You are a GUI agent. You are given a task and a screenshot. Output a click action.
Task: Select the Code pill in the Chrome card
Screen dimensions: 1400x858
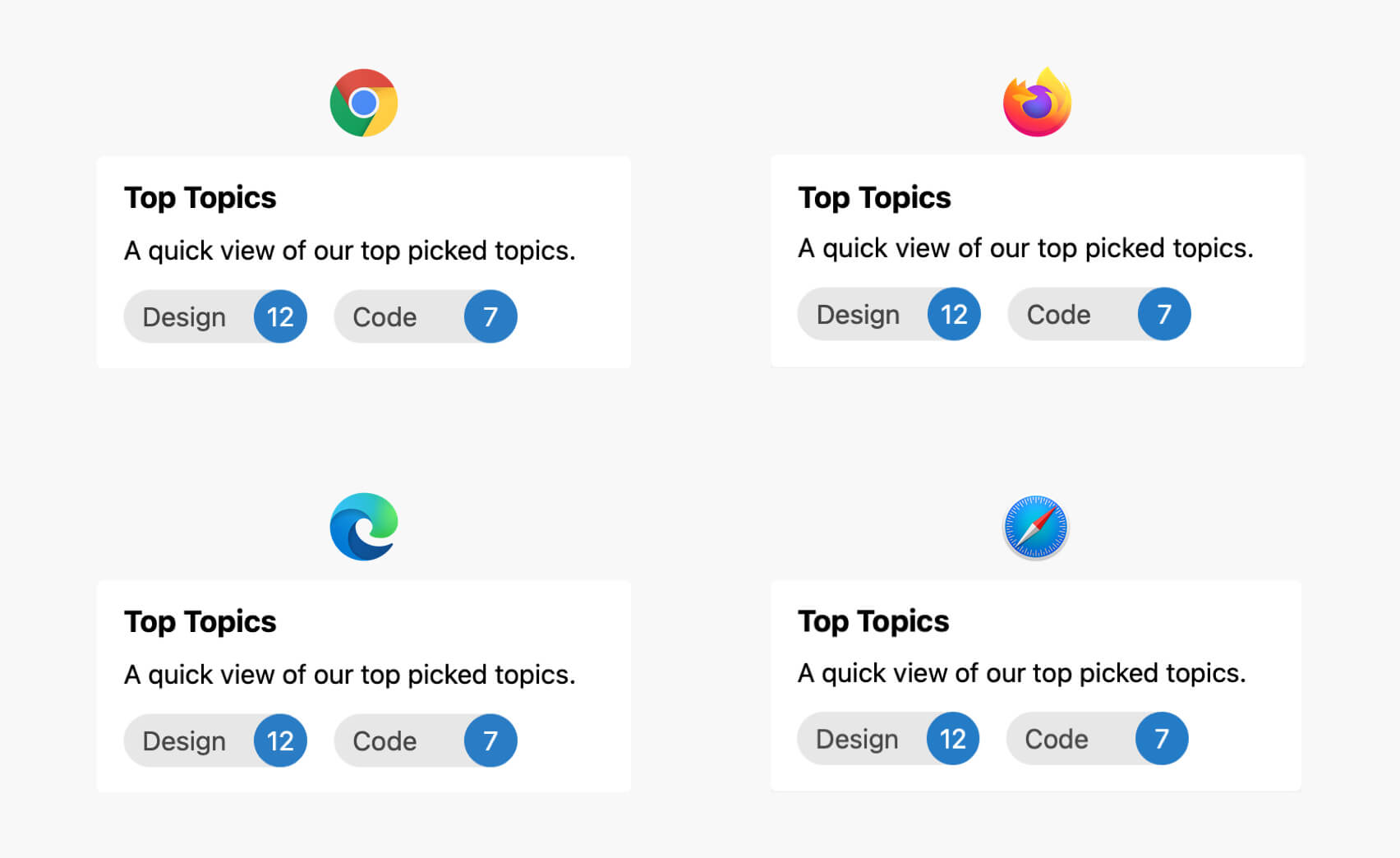click(x=385, y=316)
